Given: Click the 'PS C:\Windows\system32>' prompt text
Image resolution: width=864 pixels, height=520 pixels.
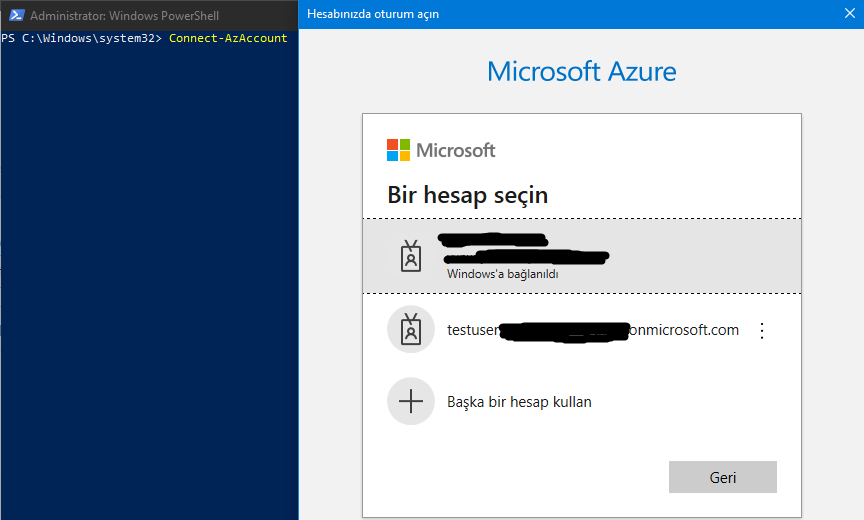Looking at the screenshot, I should tap(82, 38).
